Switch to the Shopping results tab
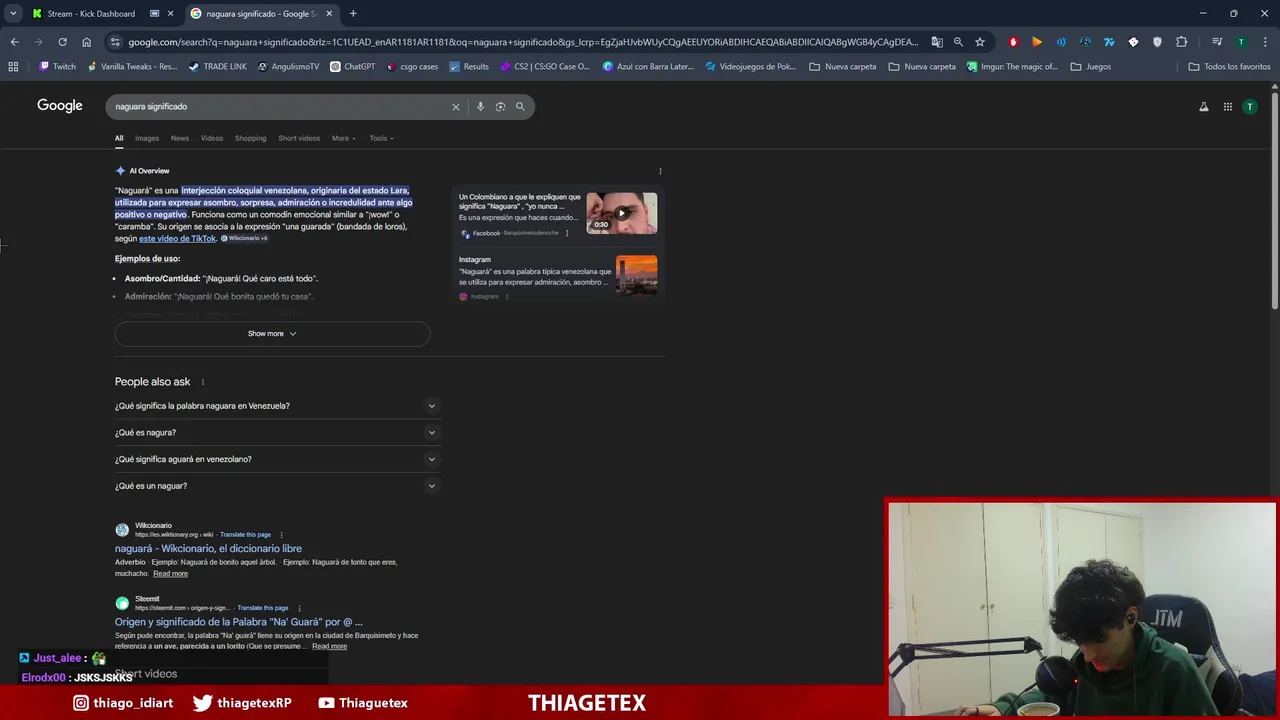 251,138
